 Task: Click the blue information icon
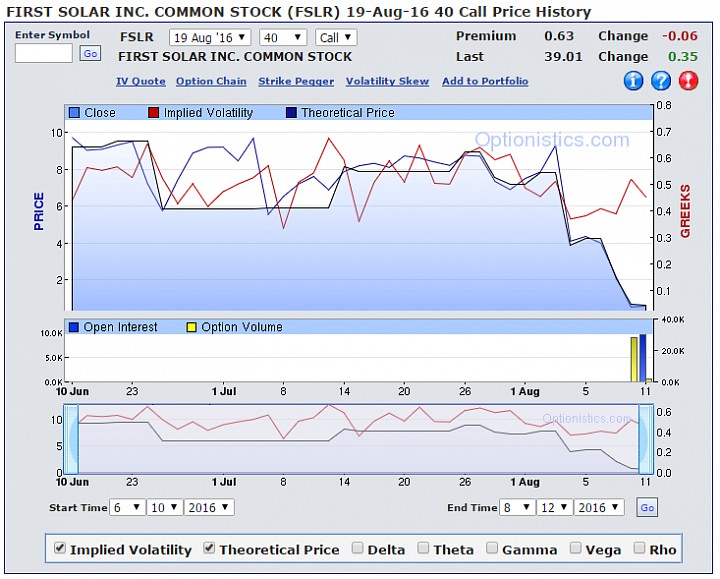[633, 81]
